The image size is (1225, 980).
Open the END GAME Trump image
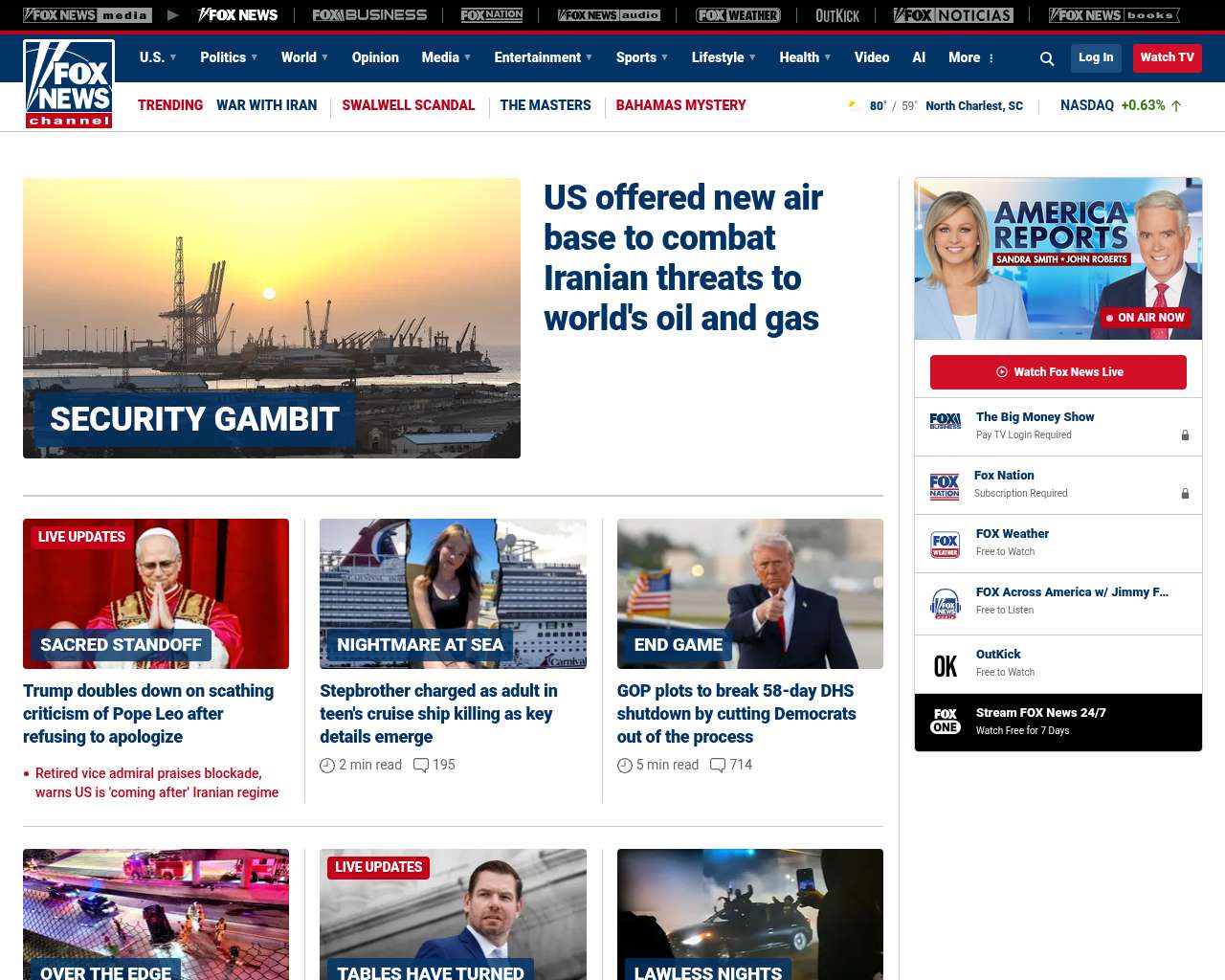750,593
